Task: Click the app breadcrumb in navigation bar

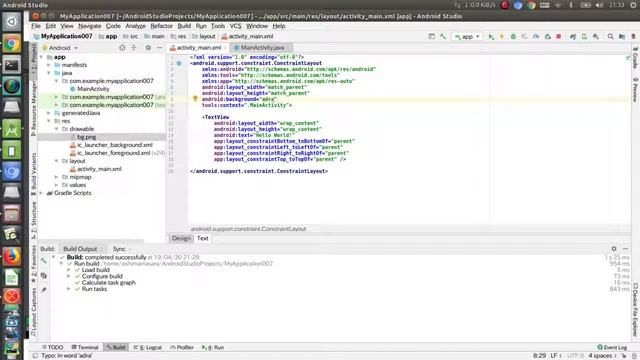Action: tap(108, 36)
